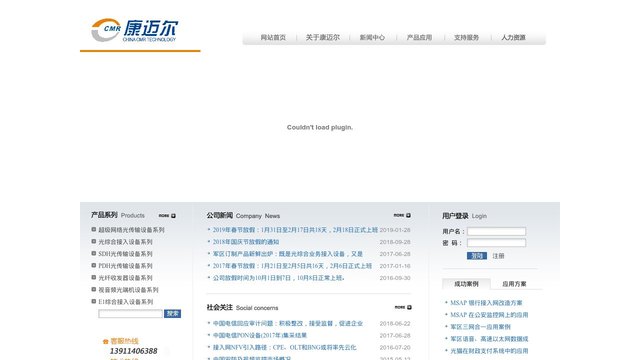Switch to the 应用方案 tab
The width and height of the screenshot is (640, 360).
[x=514, y=284]
